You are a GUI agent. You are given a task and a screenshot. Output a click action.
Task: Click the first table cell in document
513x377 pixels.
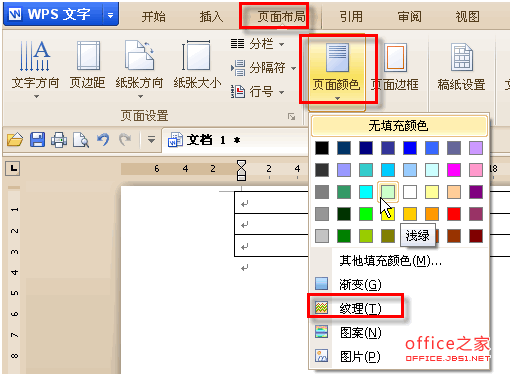pos(271,203)
